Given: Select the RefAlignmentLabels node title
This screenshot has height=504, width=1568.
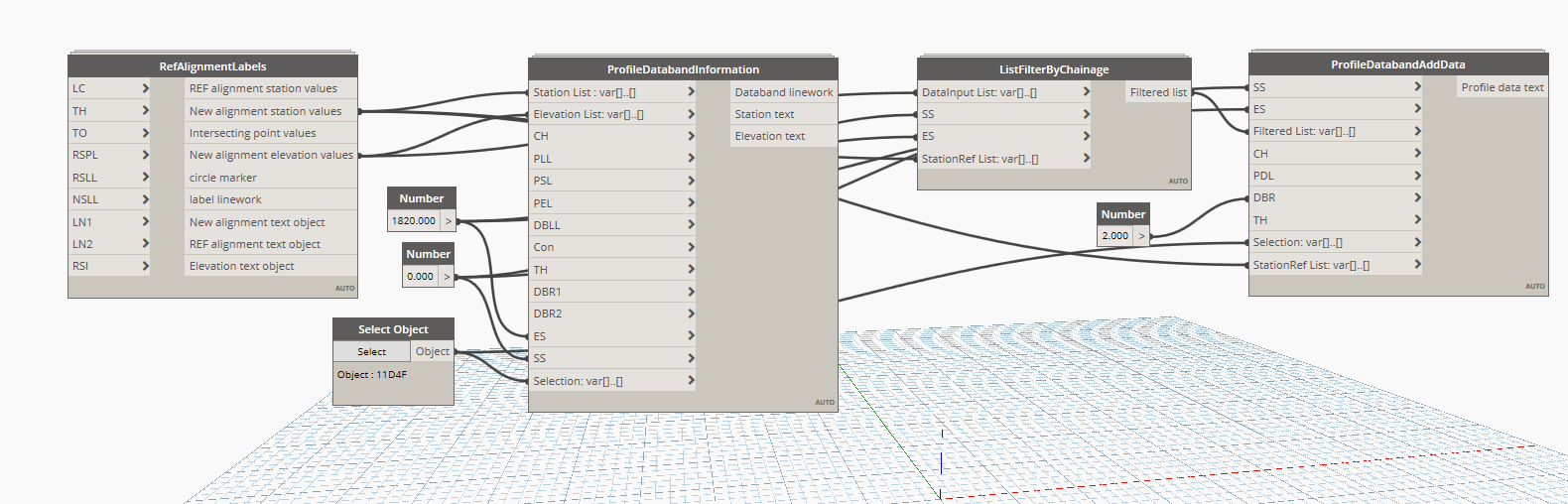Looking at the screenshot, I should tap(212, 66).
